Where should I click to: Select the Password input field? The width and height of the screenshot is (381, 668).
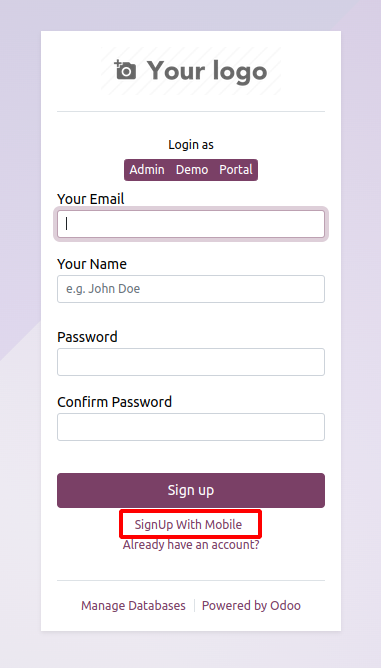coord(191,362)
